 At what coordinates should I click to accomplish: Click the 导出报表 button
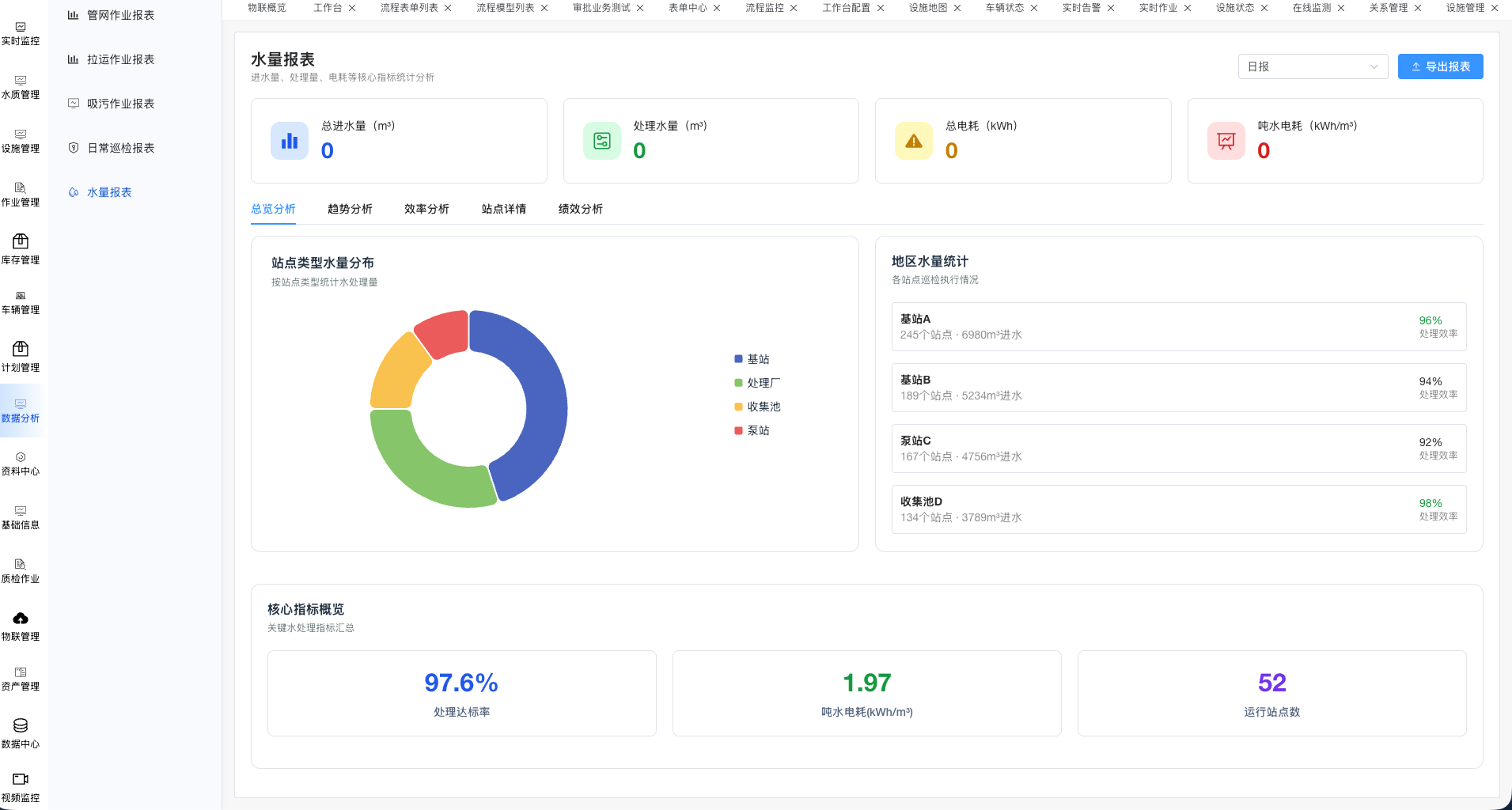1440,66
